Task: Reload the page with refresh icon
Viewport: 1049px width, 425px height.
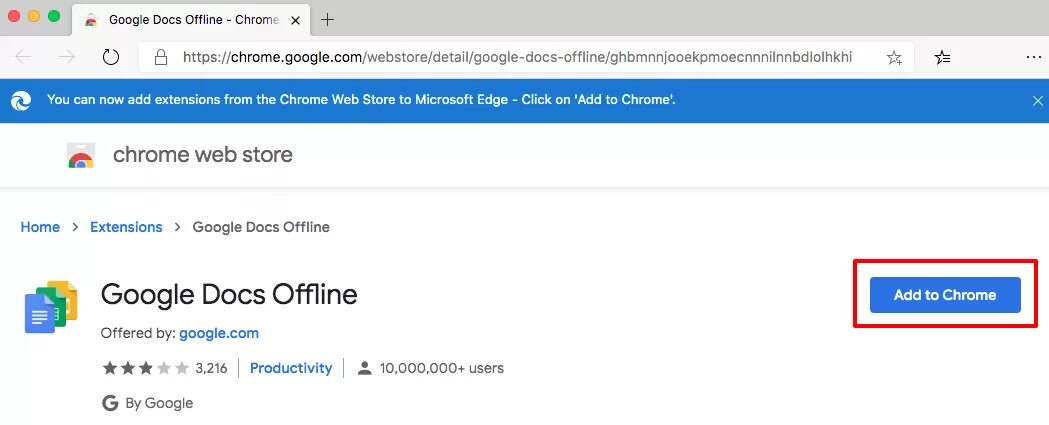Action: click(111, 57)
